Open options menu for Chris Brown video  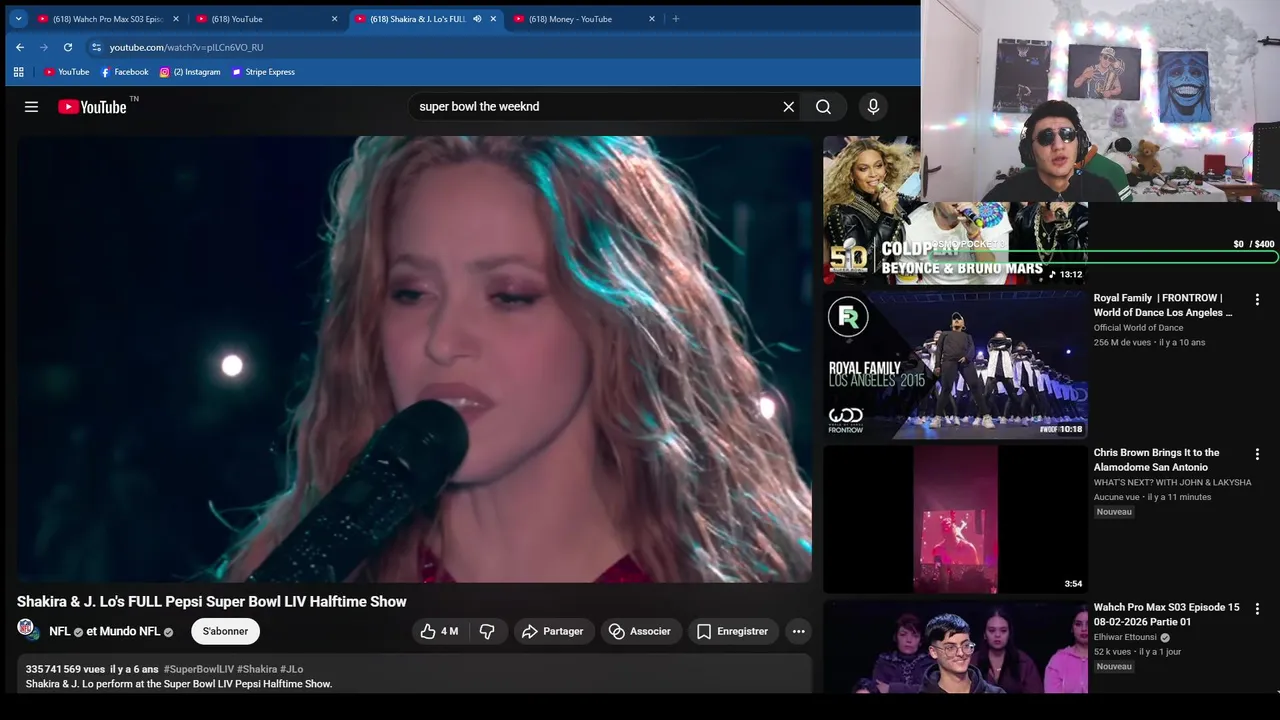(1257, 454)
